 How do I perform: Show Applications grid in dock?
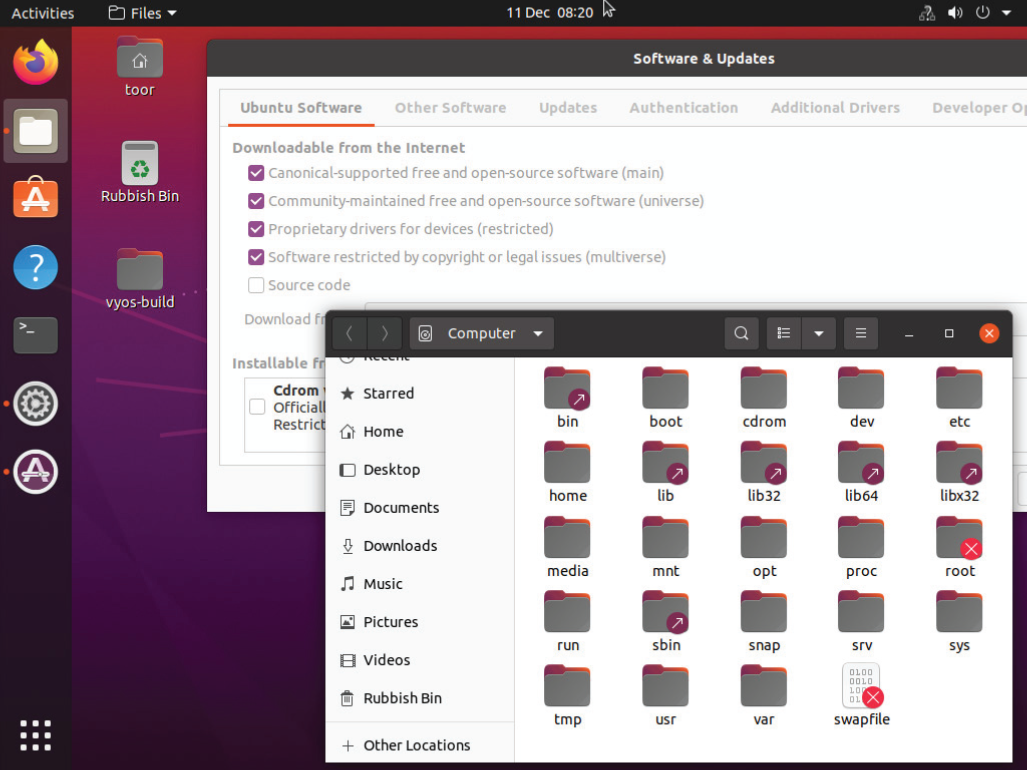coord(35,735)
